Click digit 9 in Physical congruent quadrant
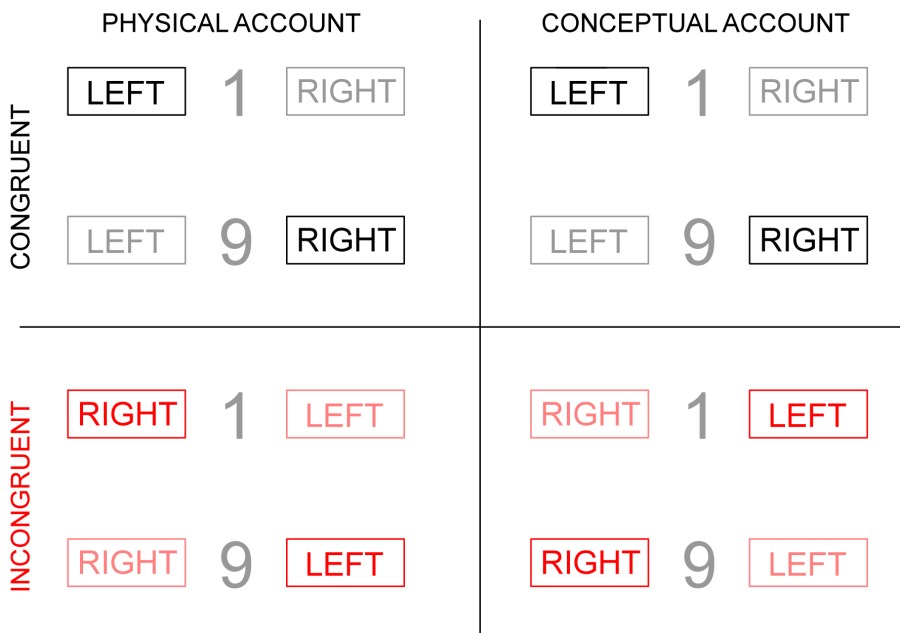The image size is (900, 633). pos(235,243)
